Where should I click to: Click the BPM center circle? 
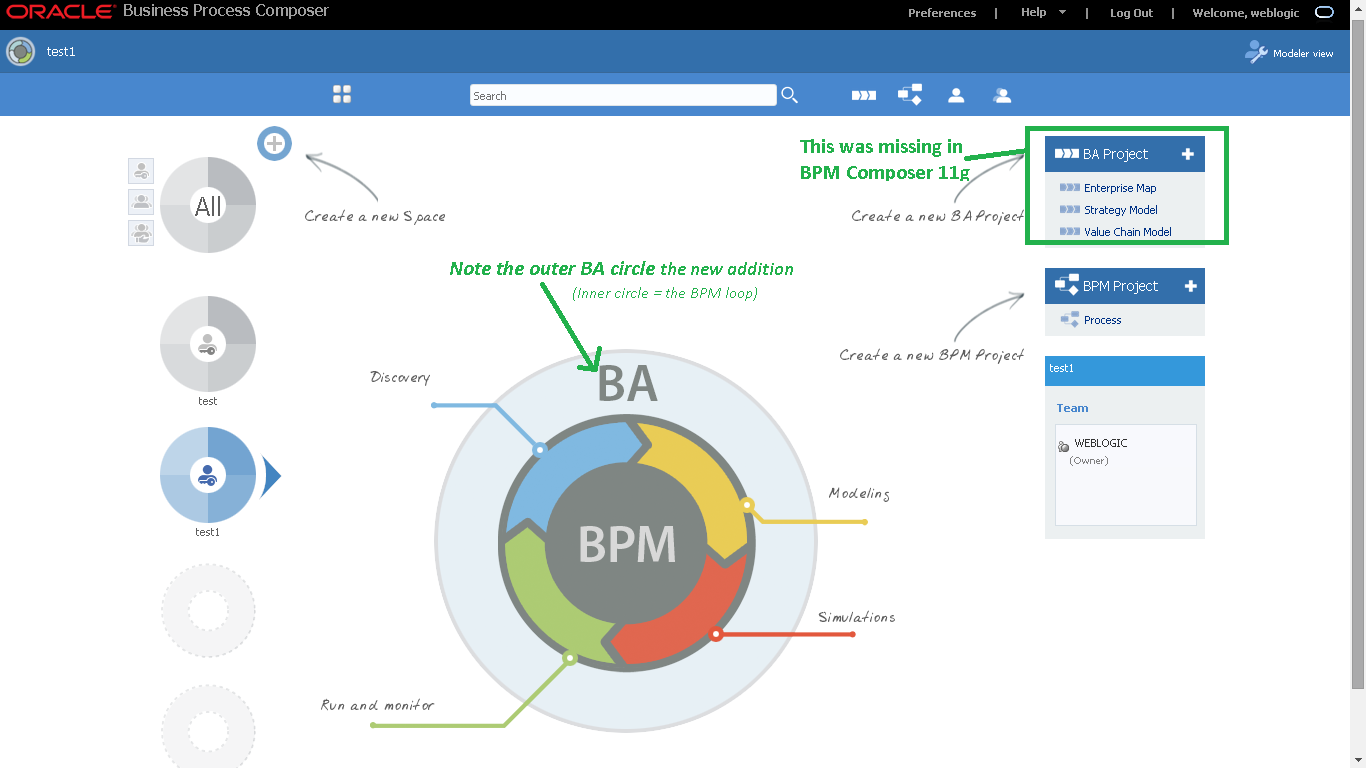627,545
